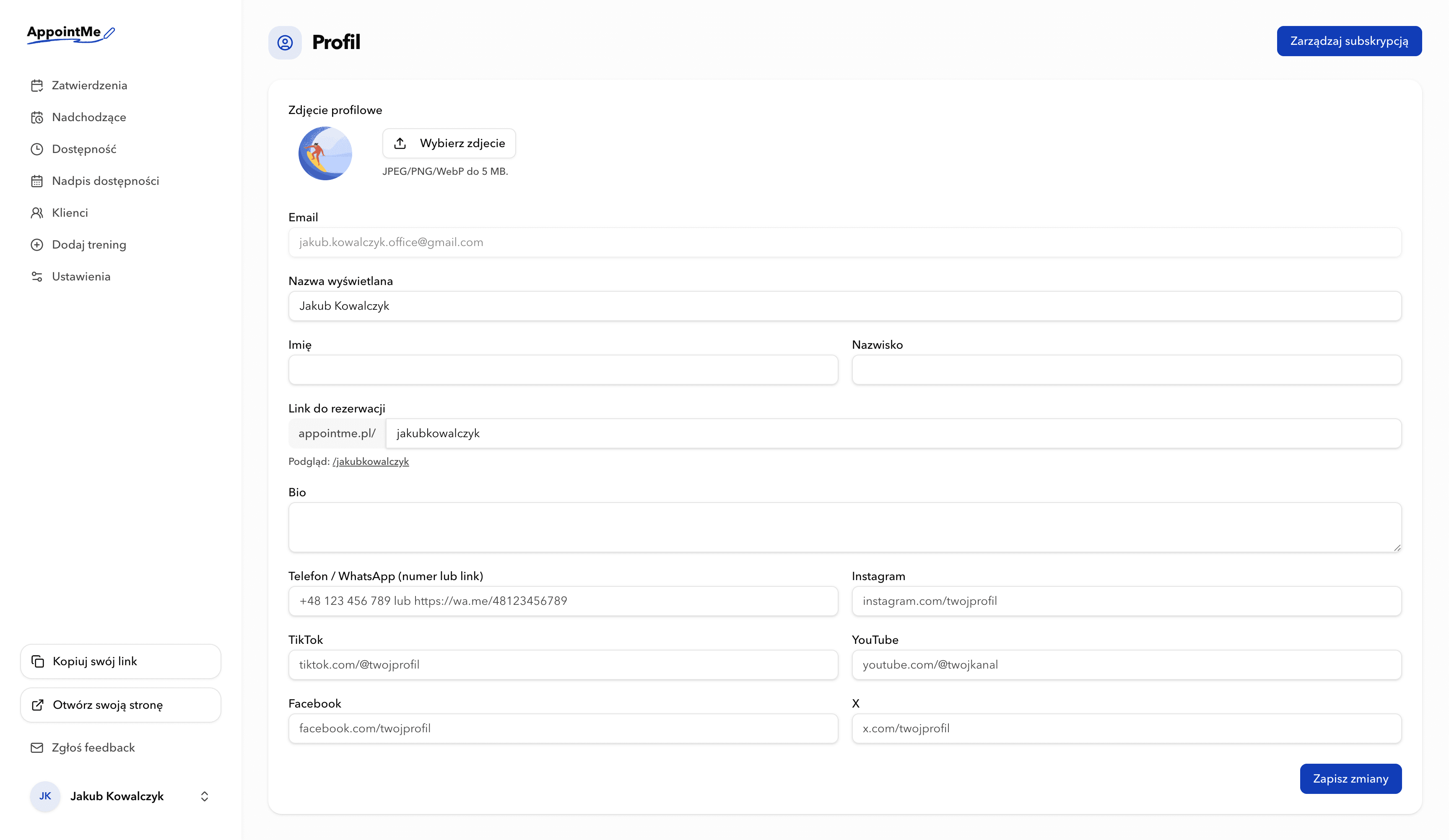This screenshot has width=1449, height=840.
Task: Click the Dodaj trening plus-circle icon
Action: point(37,245)
